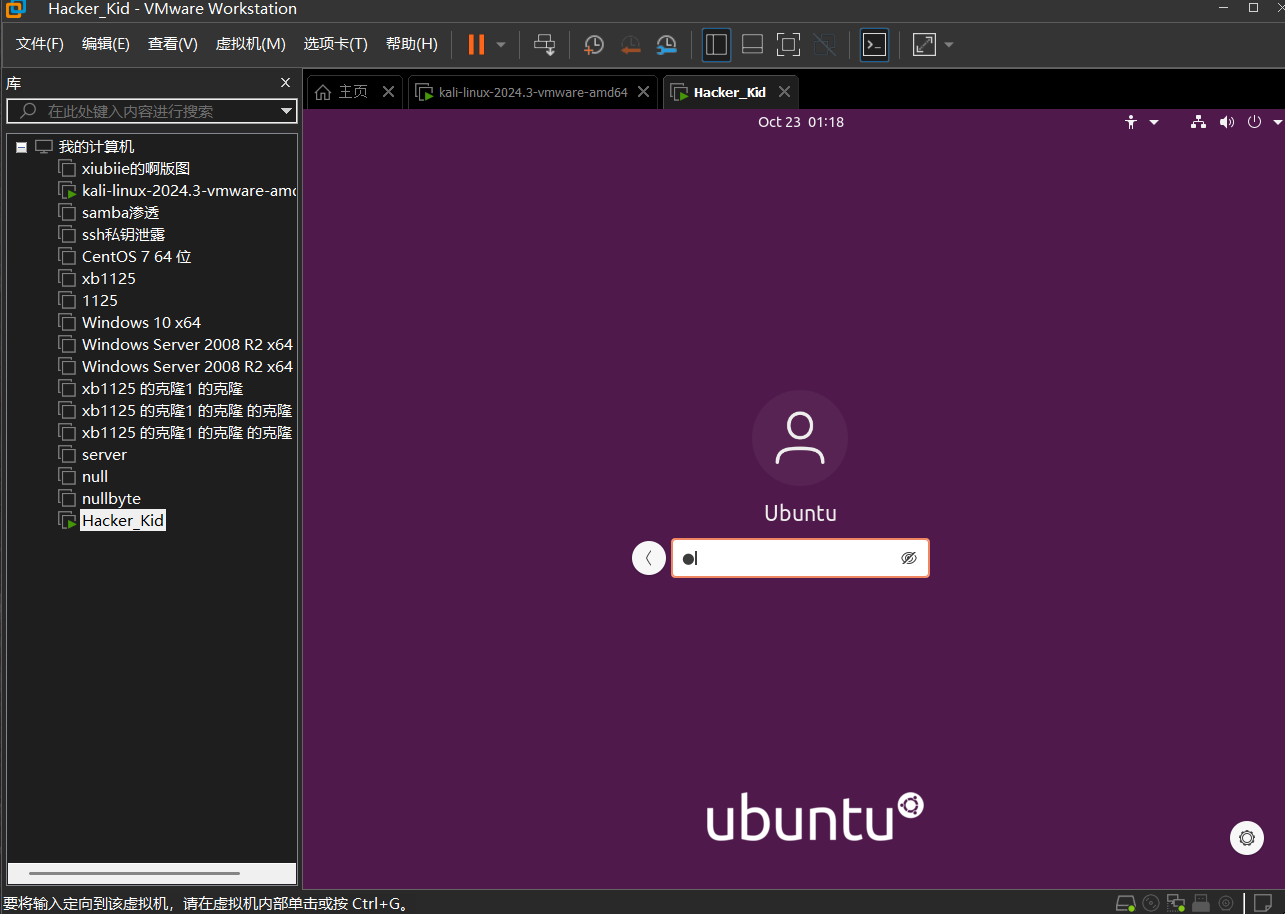This screenshot has width=1285, height=914.
Task: Toggle the thumbnail bar view icon
Action: click(752, 45)
